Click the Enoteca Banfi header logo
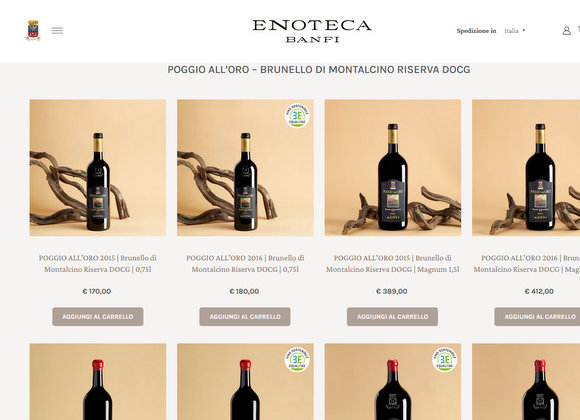The image size is (580, 420). [312, 31]
